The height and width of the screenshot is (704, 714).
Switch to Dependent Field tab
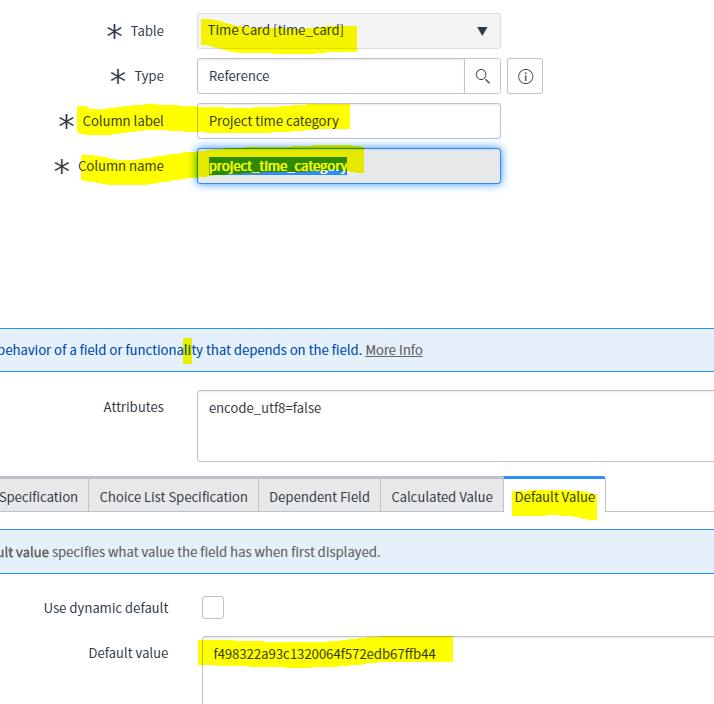[319, 497]
